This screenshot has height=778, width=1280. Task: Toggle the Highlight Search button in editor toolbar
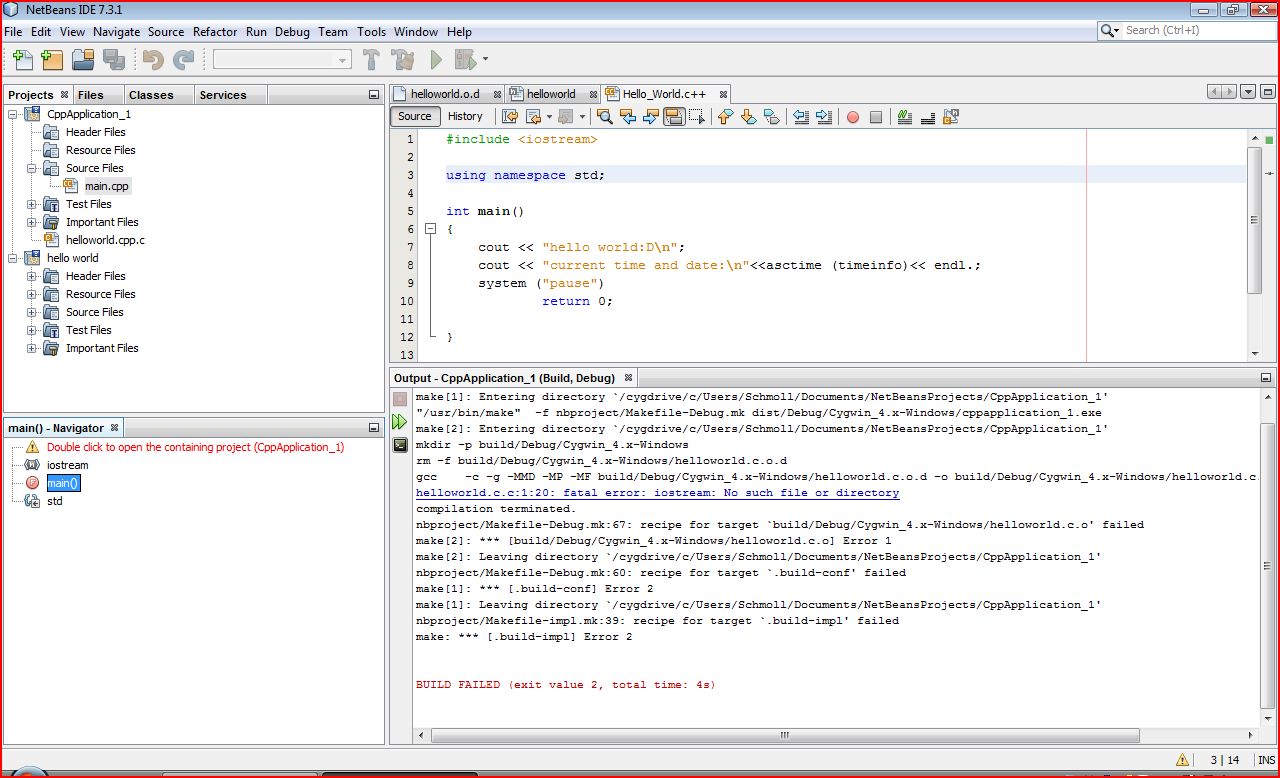coord(674,117)
